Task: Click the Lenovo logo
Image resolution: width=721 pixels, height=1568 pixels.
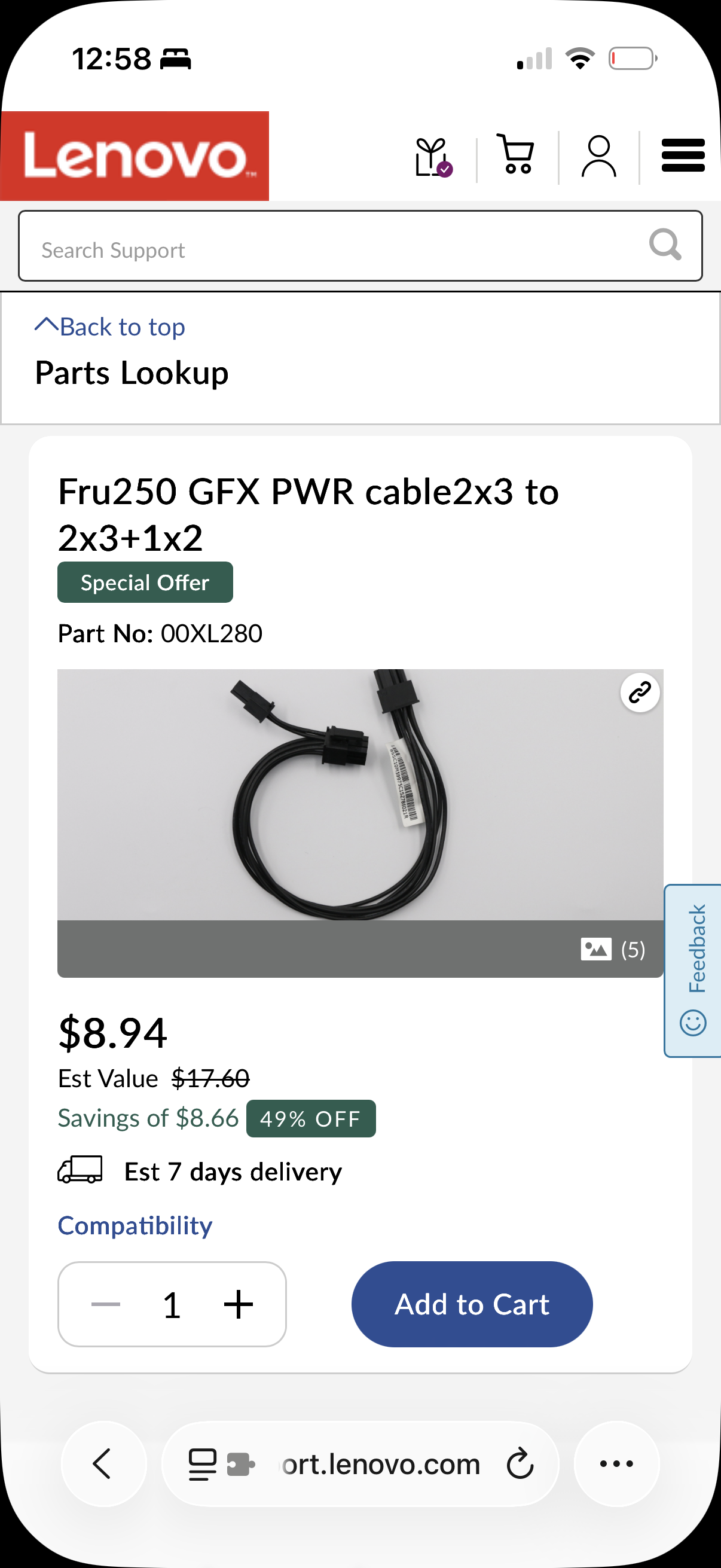Action: 135,156
